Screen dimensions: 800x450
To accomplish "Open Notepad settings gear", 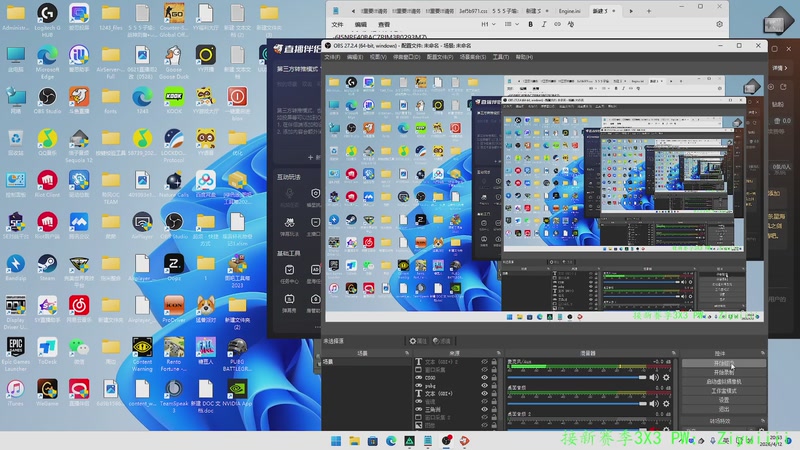I will point(719,24).
